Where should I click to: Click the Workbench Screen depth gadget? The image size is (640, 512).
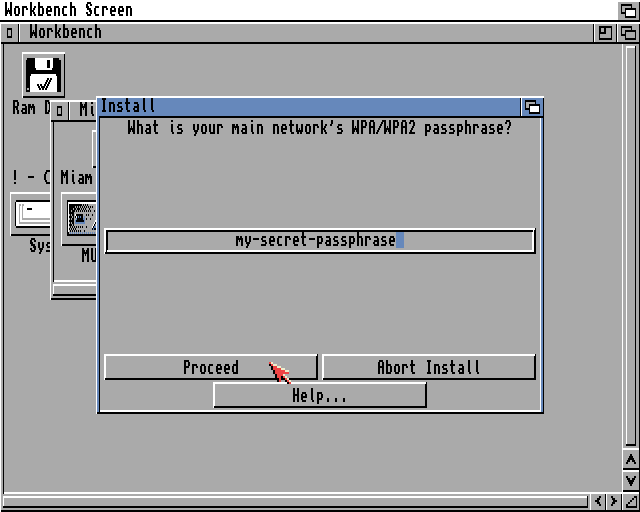pos(628,10)
